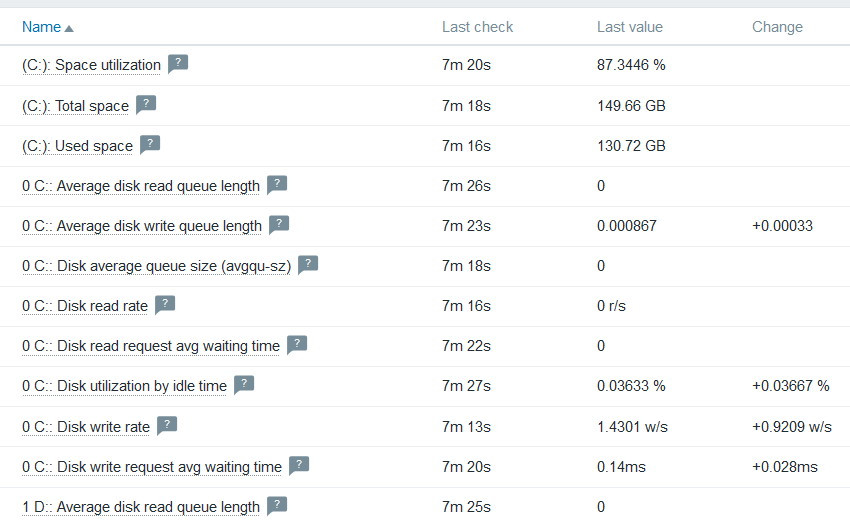Click the 87.3446 % last value cell
Viewport: 850px width, 520px height.
[x=631, y=66]
